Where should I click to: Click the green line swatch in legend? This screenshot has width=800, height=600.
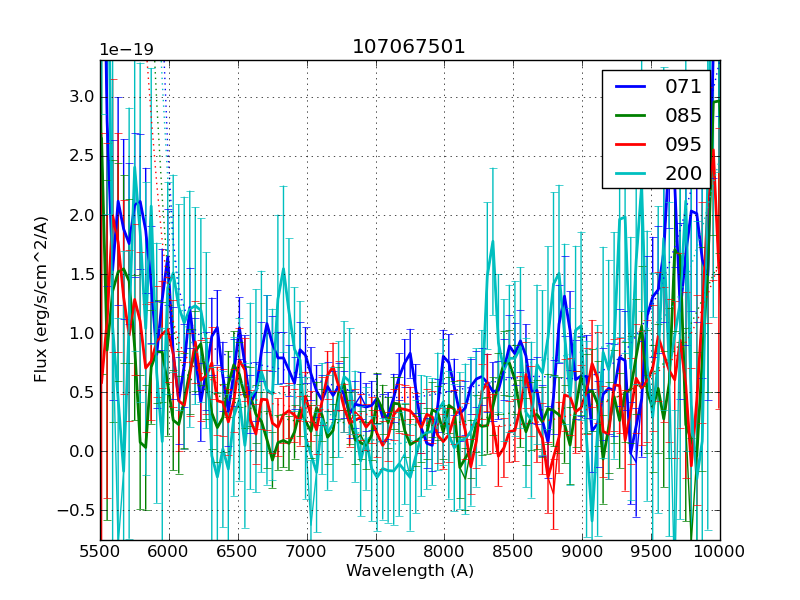point(632,116)
